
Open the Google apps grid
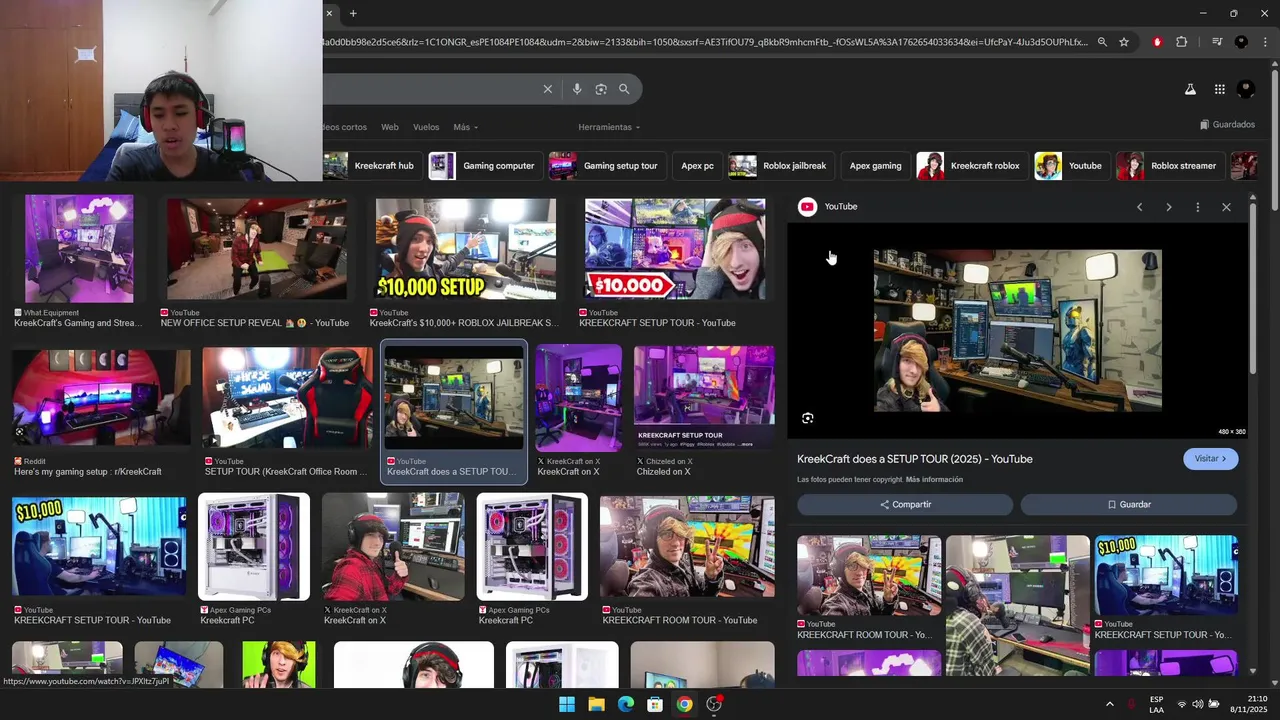[1220, 89]
